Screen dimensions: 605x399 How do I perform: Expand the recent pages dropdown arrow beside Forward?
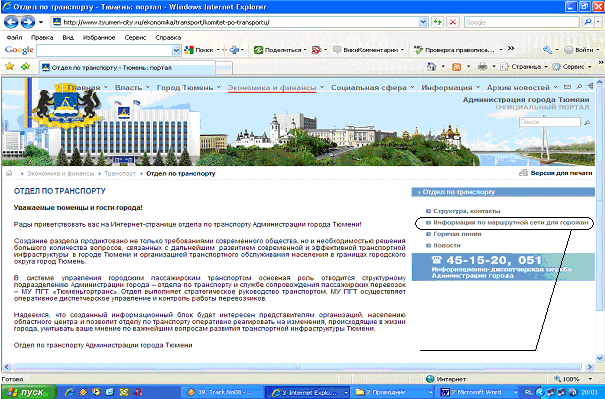41,22
